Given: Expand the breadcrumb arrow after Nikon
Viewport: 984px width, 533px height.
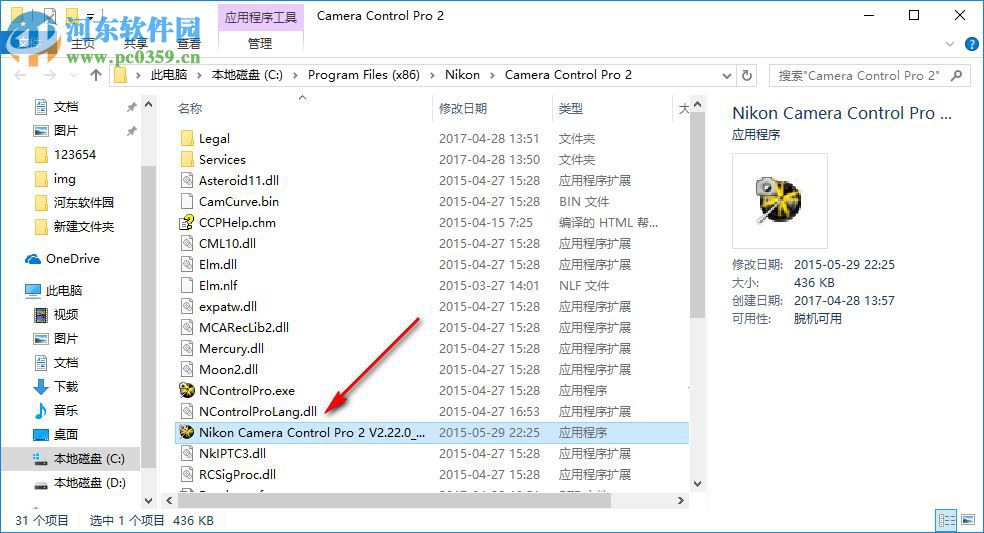Looking at the screenshot, I should pos(493,75).
